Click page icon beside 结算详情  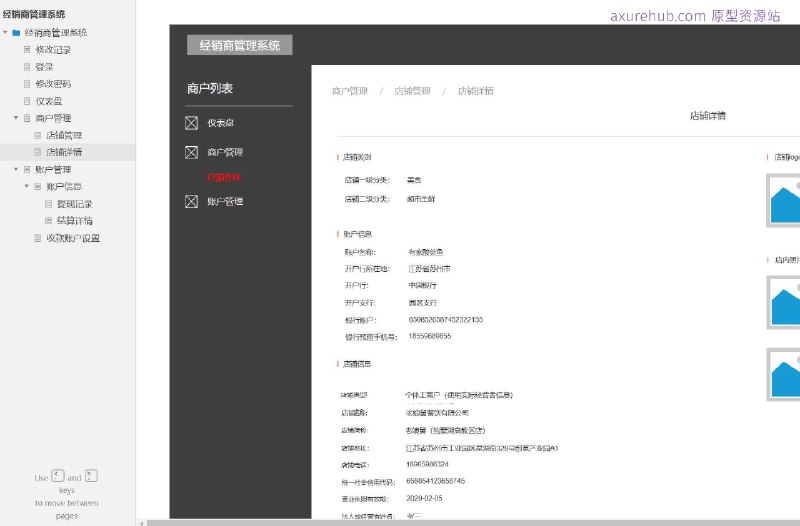pos(48,220)
